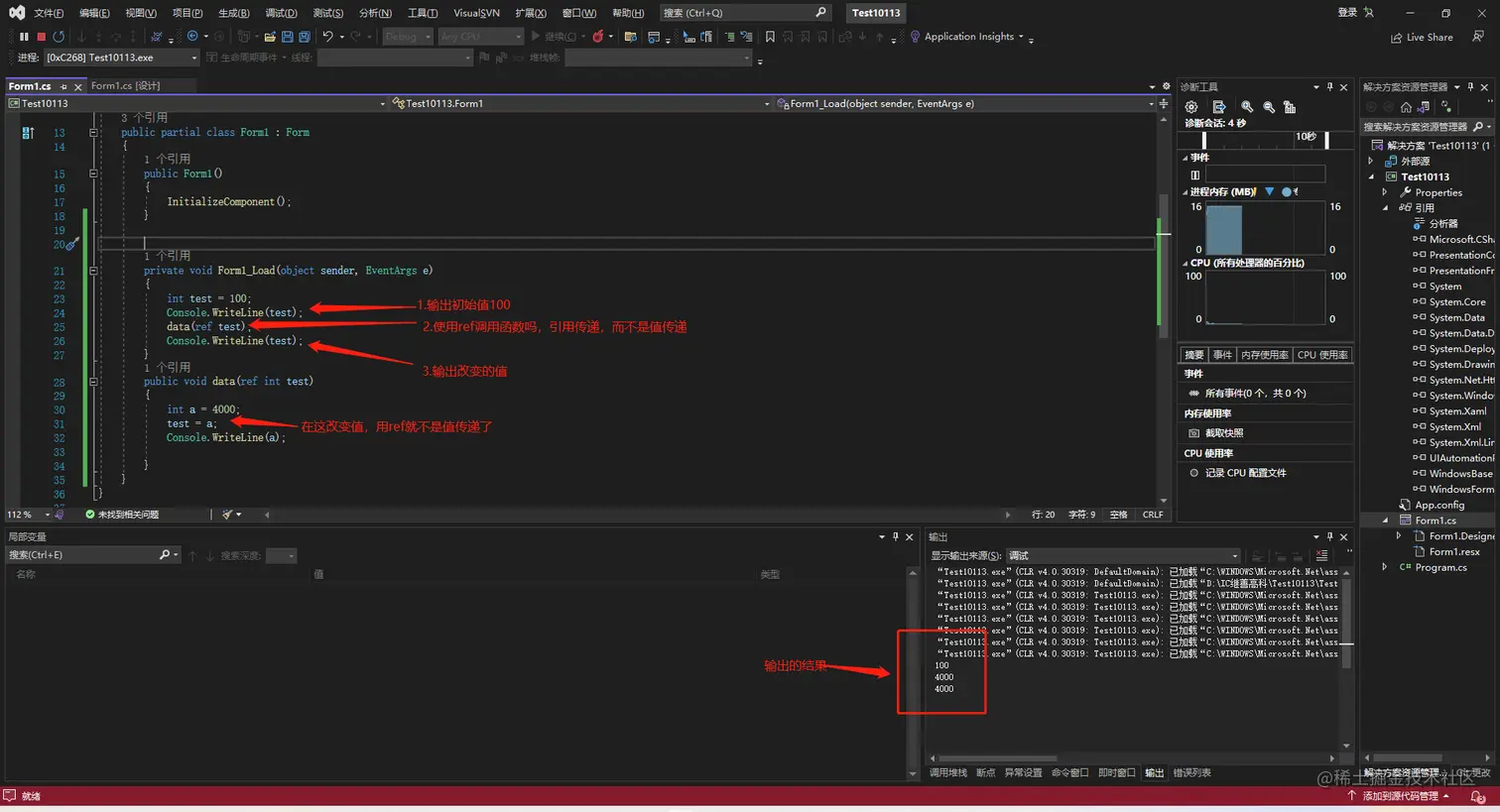The width and height of the screenshot is (1500, 812).
Task: Click the Hot Reload flame icon
Action: click(x=597, y=37)
